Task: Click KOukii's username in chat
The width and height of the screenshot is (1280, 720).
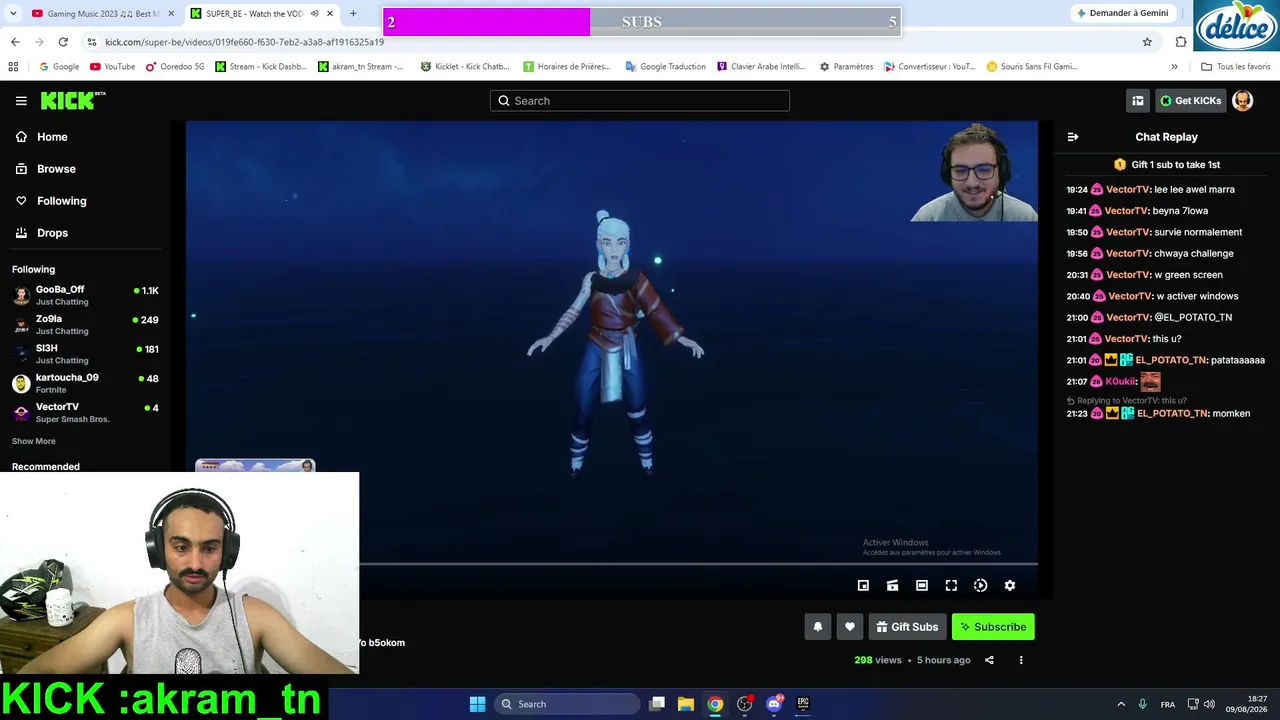Action: coord(1120,381)
